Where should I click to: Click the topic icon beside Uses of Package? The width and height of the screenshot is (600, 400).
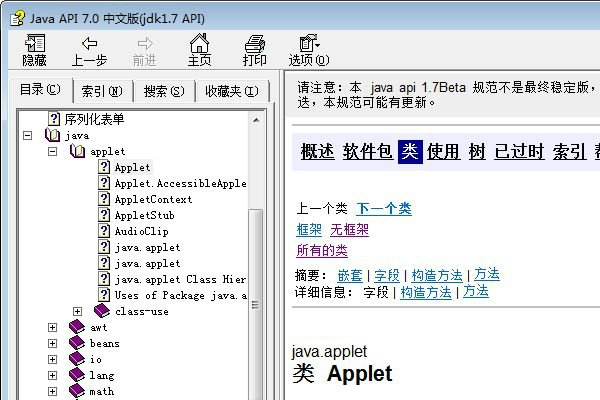tap(104, 295)
